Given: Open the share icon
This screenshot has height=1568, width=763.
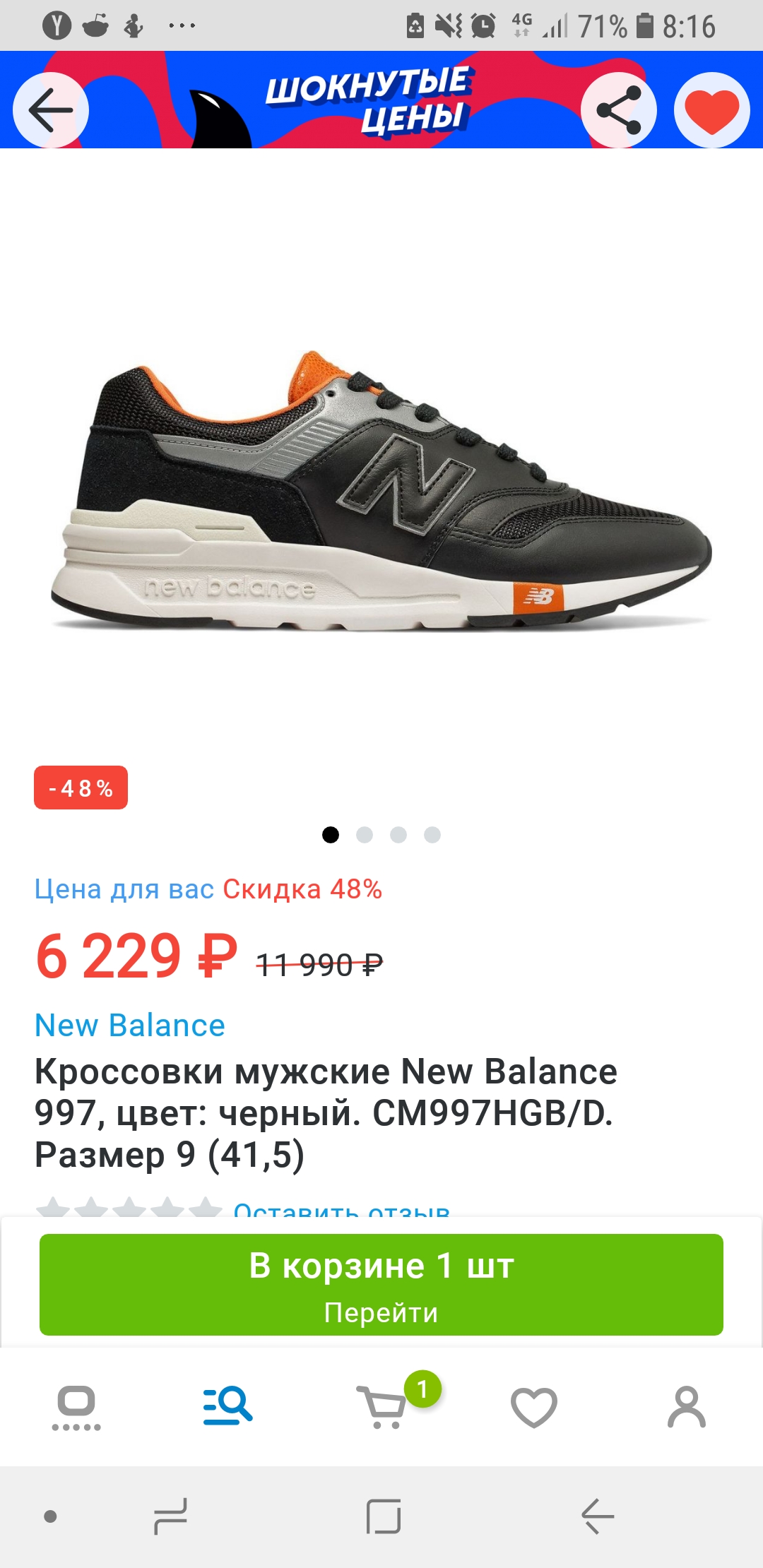Looking at the screenshot, I should coord(619,109).
